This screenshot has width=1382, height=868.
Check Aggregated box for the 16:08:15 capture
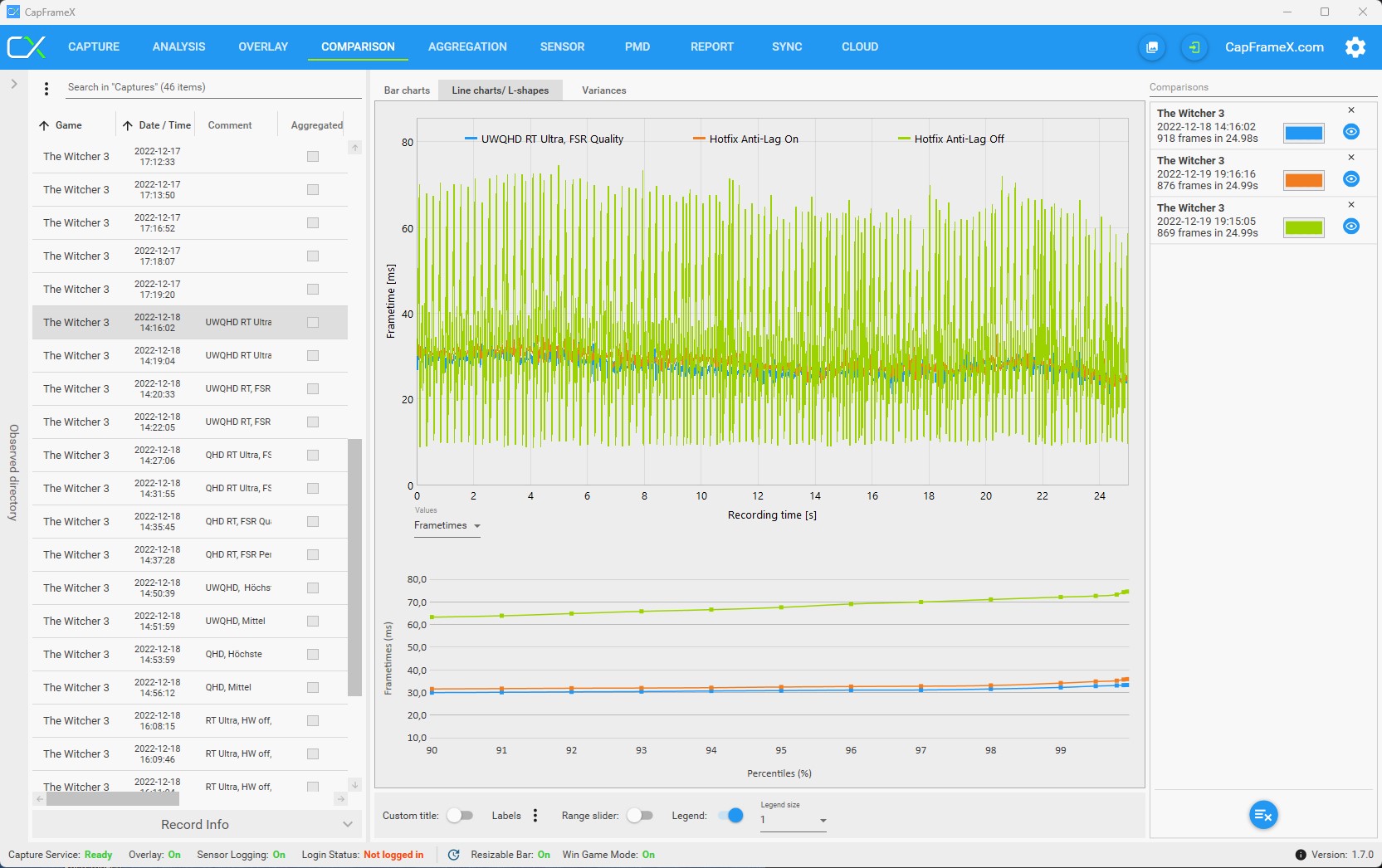tap(313, 721)
